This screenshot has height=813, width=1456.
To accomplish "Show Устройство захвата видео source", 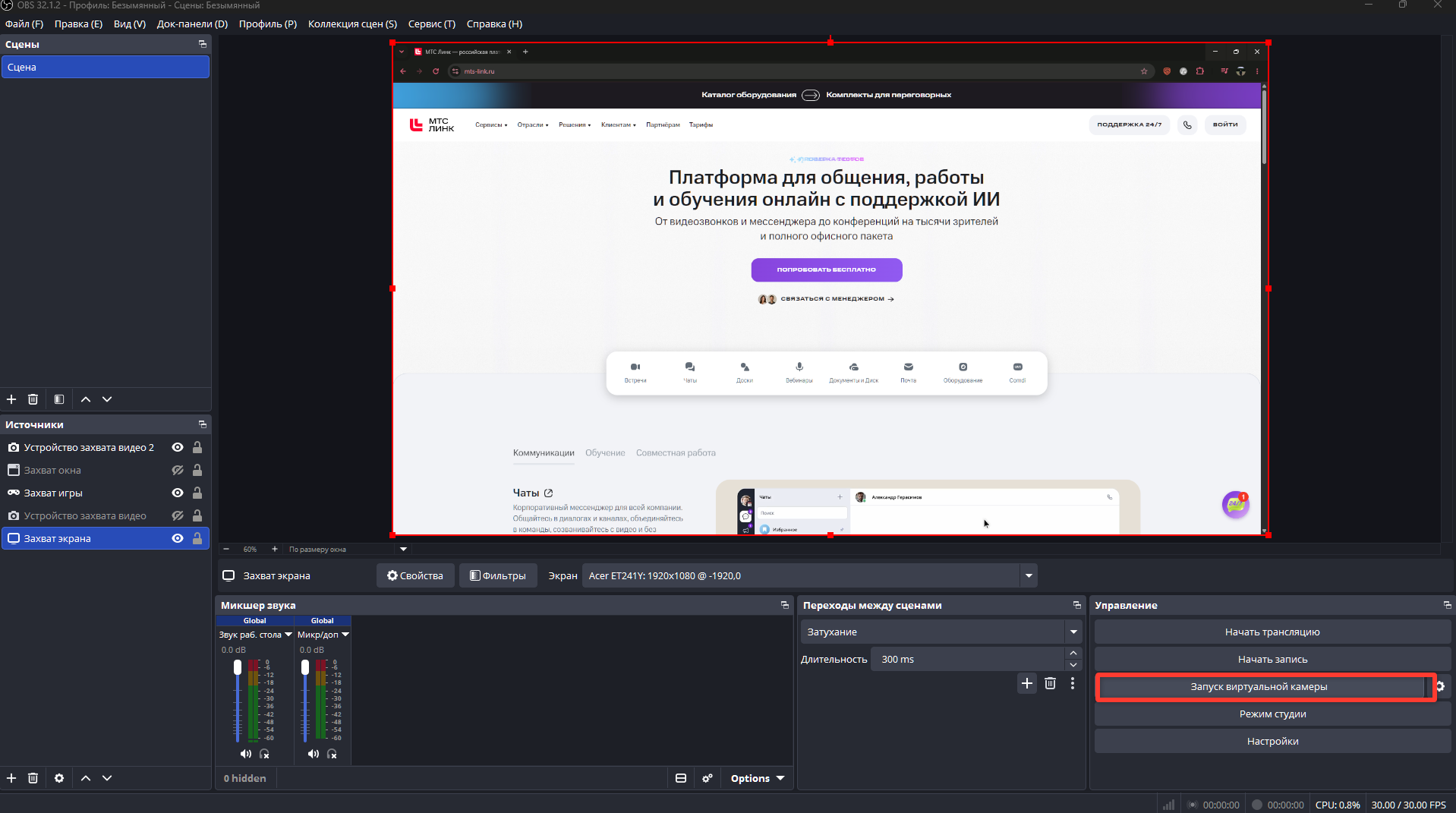I will pyautogui.click(x=178, y=515).
